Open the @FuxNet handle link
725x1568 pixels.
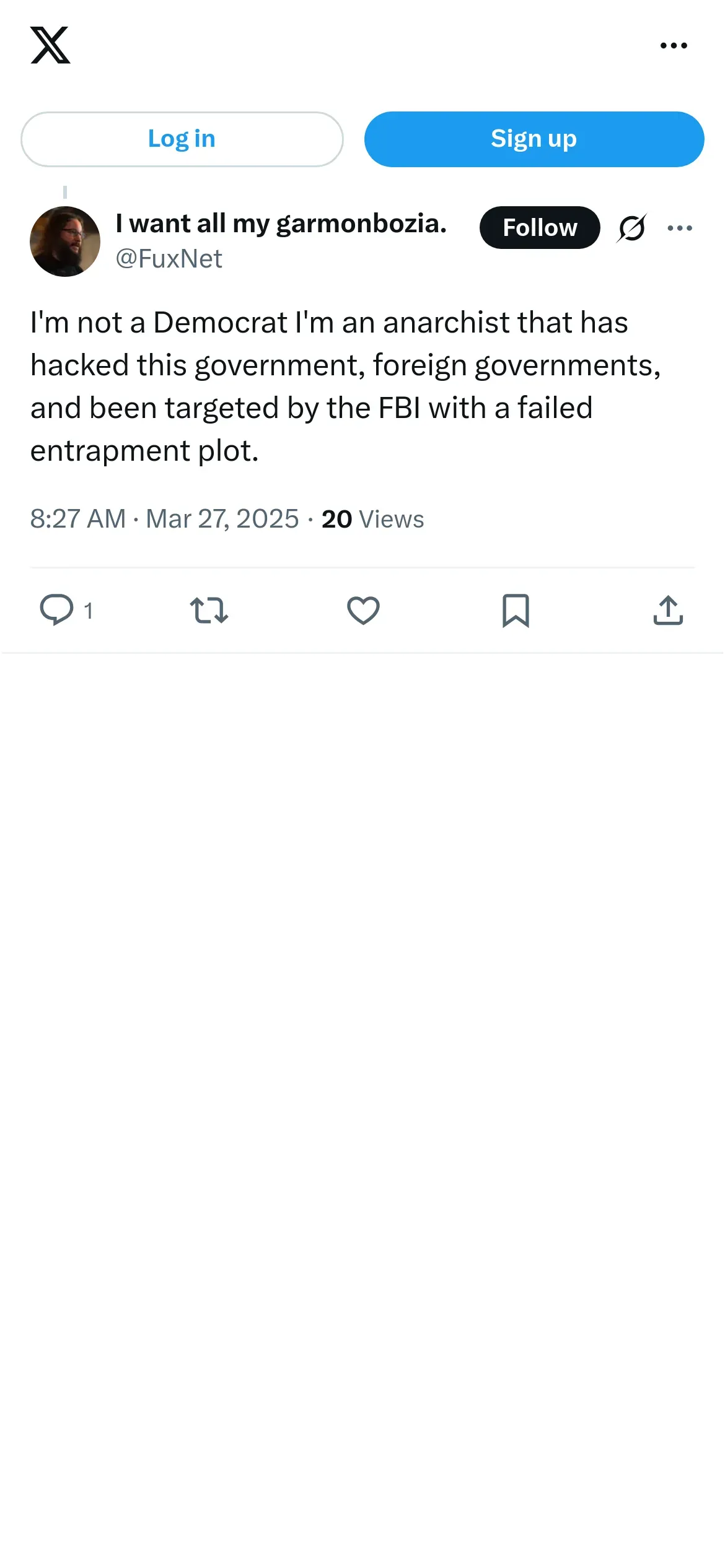[x=169, y=259]
